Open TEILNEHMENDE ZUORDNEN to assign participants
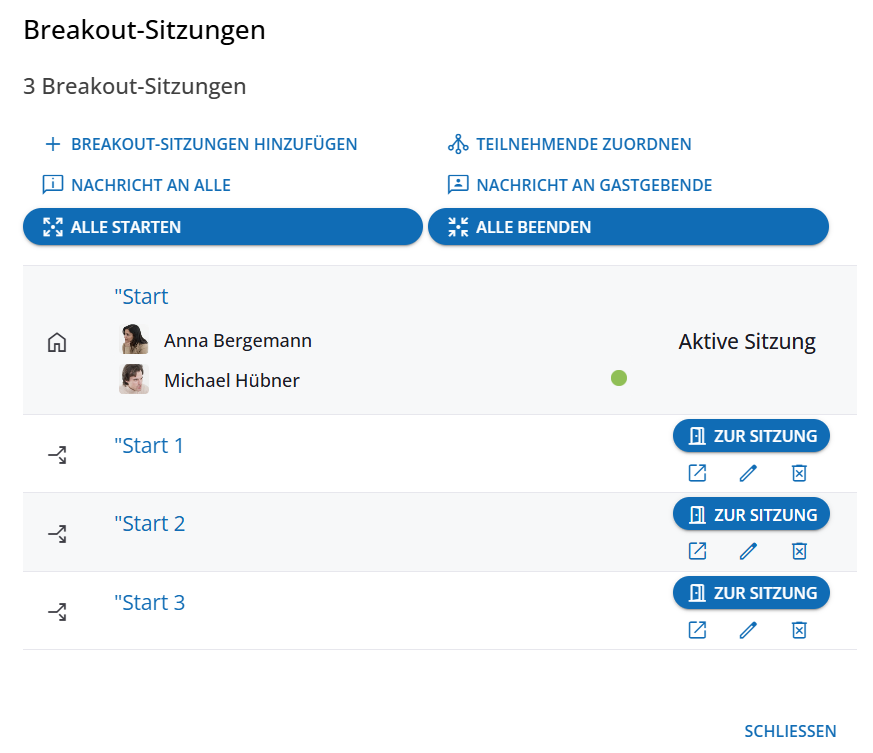The image size is (873, 753). (x=570, y=144)
